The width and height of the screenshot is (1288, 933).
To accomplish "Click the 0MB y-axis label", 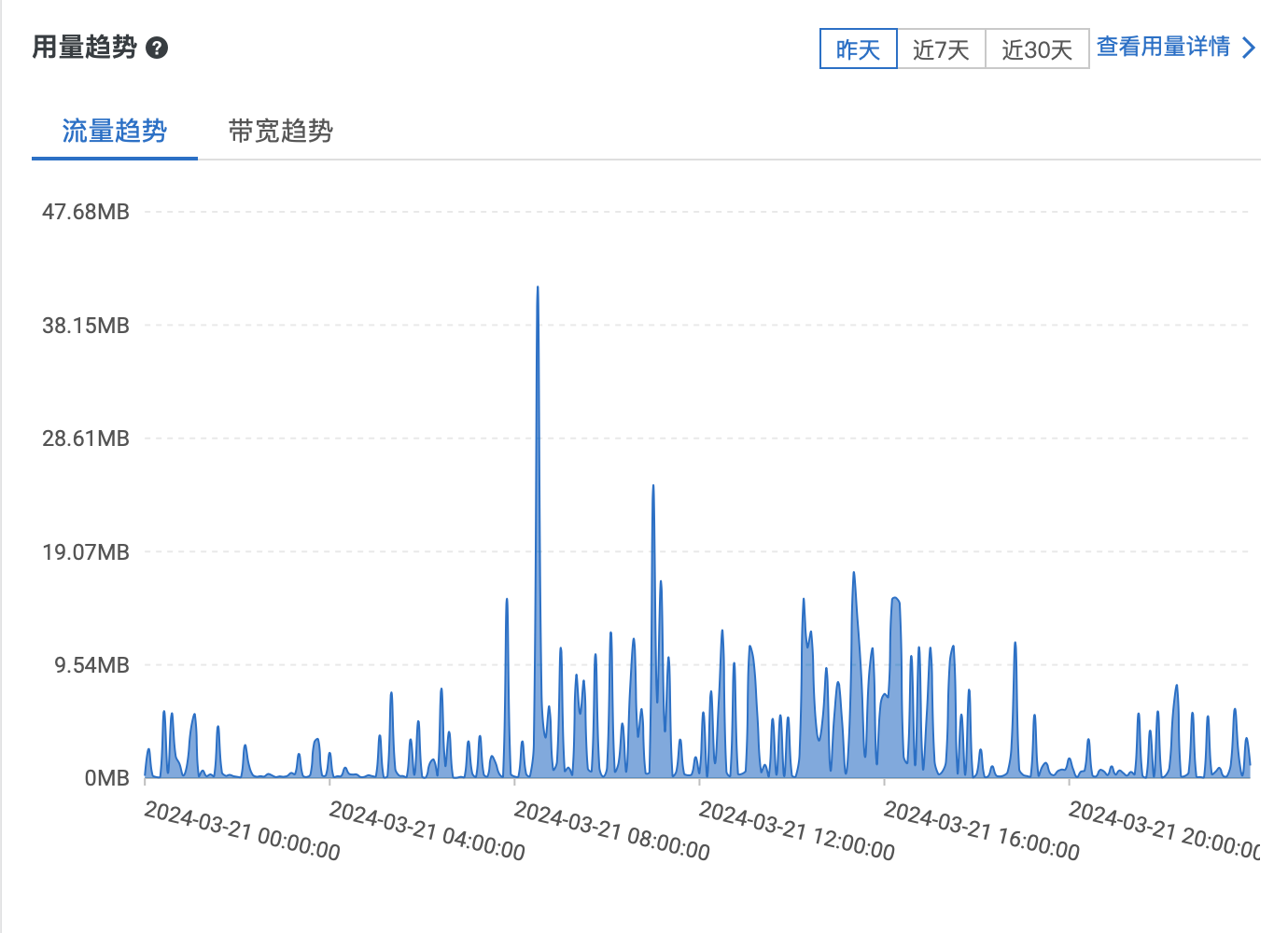I will pos(106,778).
